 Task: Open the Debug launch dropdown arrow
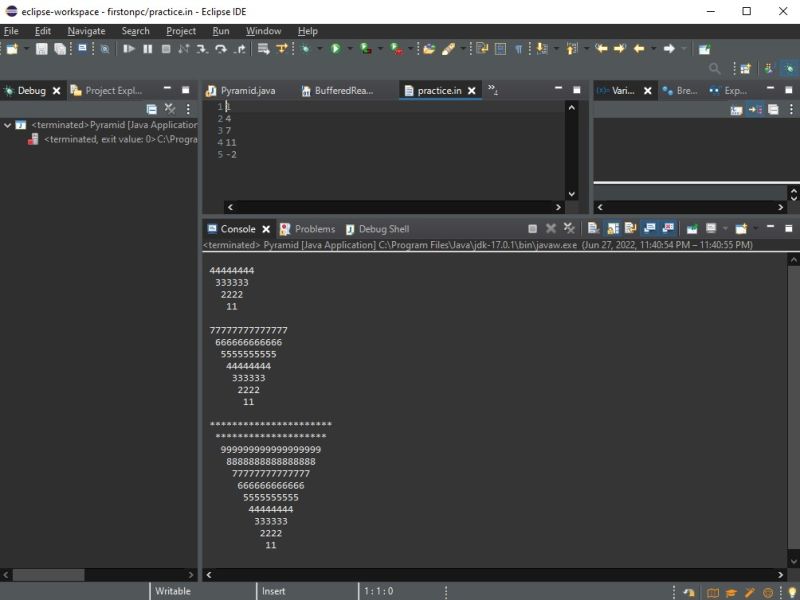320,48
